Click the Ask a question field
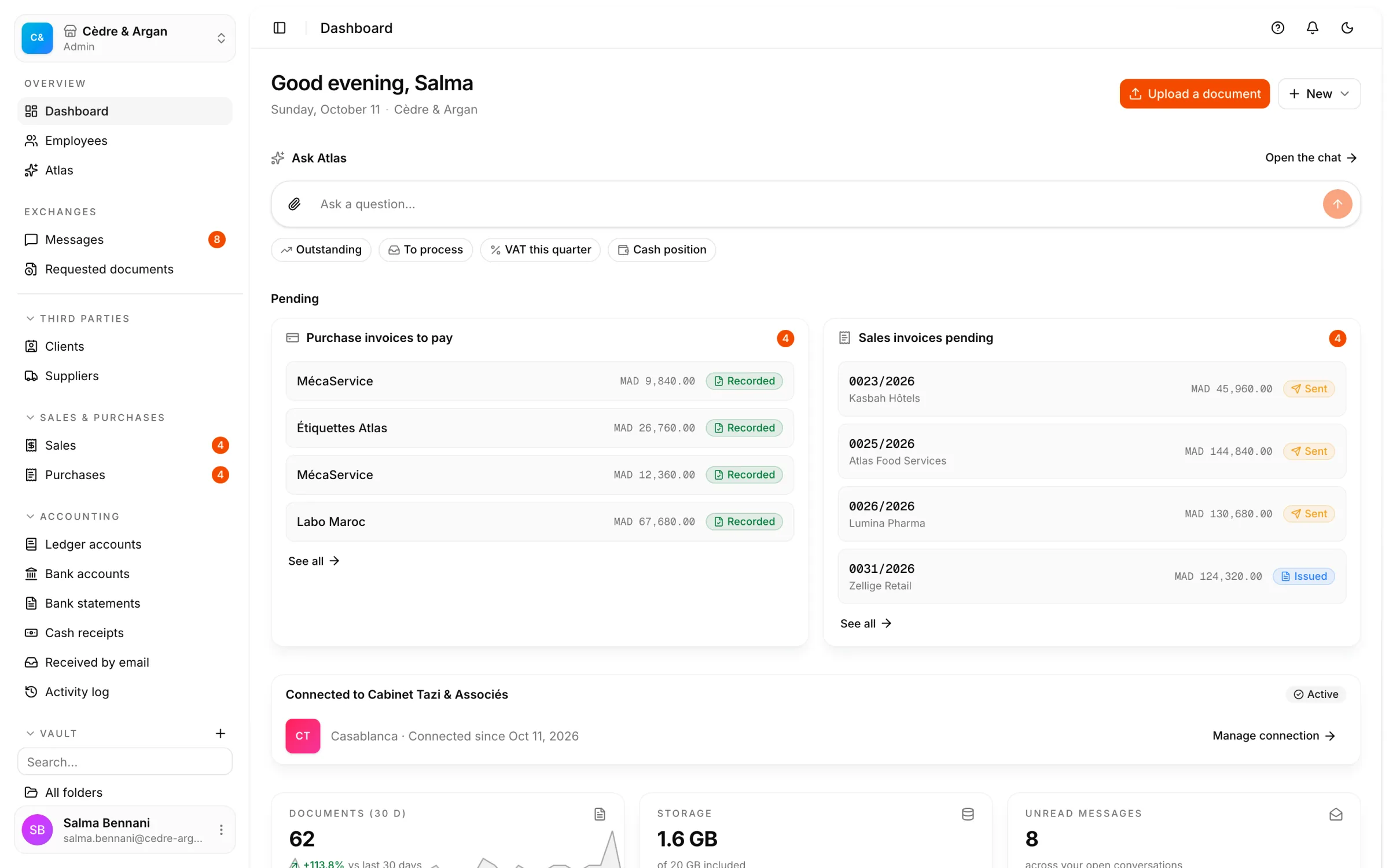The width and height of the screenshot is (1389, 868). 816,204
